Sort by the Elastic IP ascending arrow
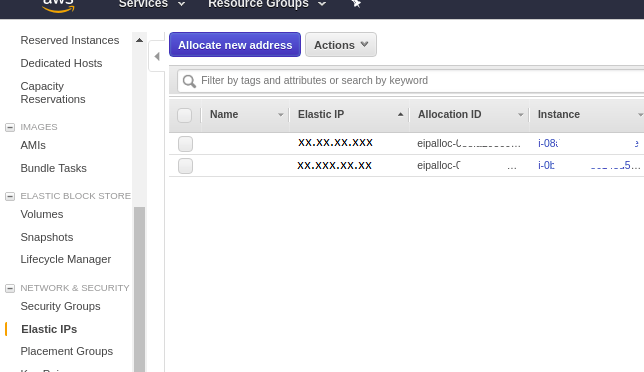644x372 pixels. click(400, 115)
